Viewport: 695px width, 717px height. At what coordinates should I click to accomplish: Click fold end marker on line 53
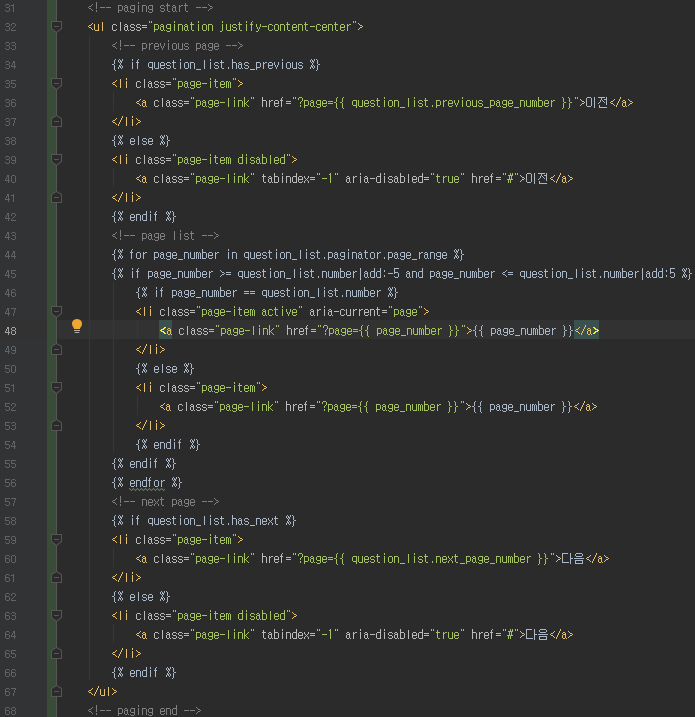pos(57,426)
